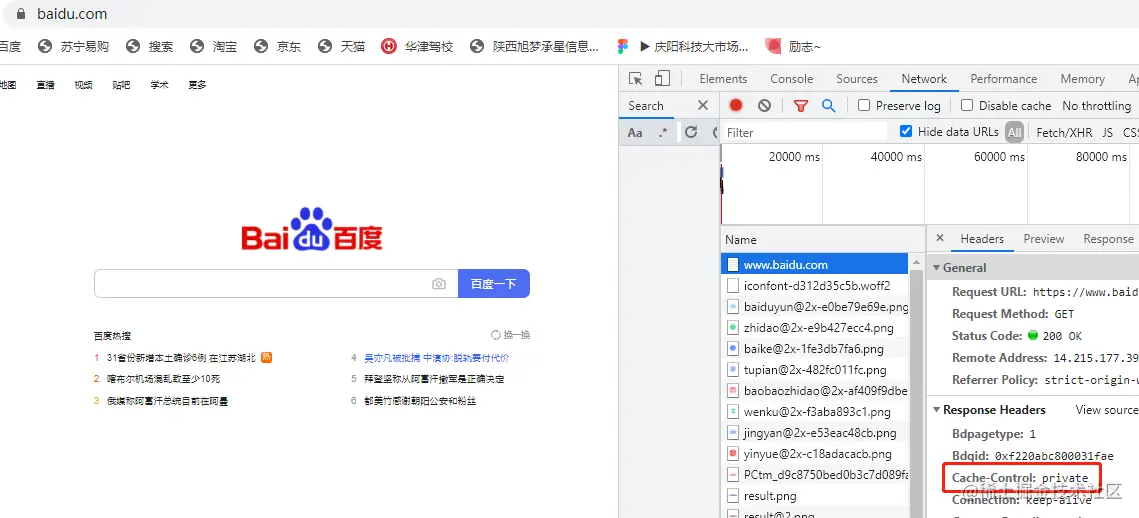Enable Disable cache checkbox
Image resolution: width=1139 pixels, height=518 pixels.
967,105
